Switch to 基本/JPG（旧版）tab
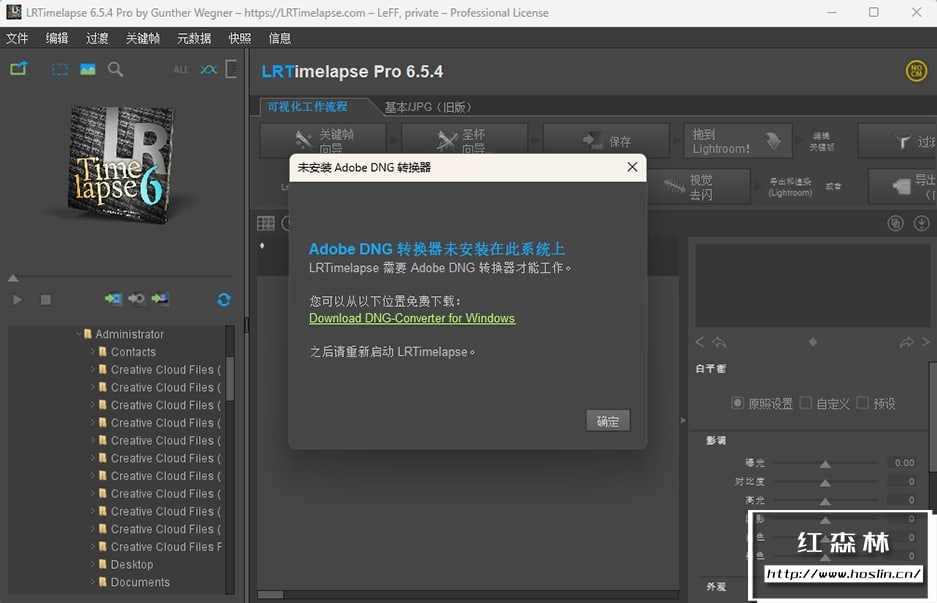The height and width of the screenshot is (603, 937). click(428, 107)
